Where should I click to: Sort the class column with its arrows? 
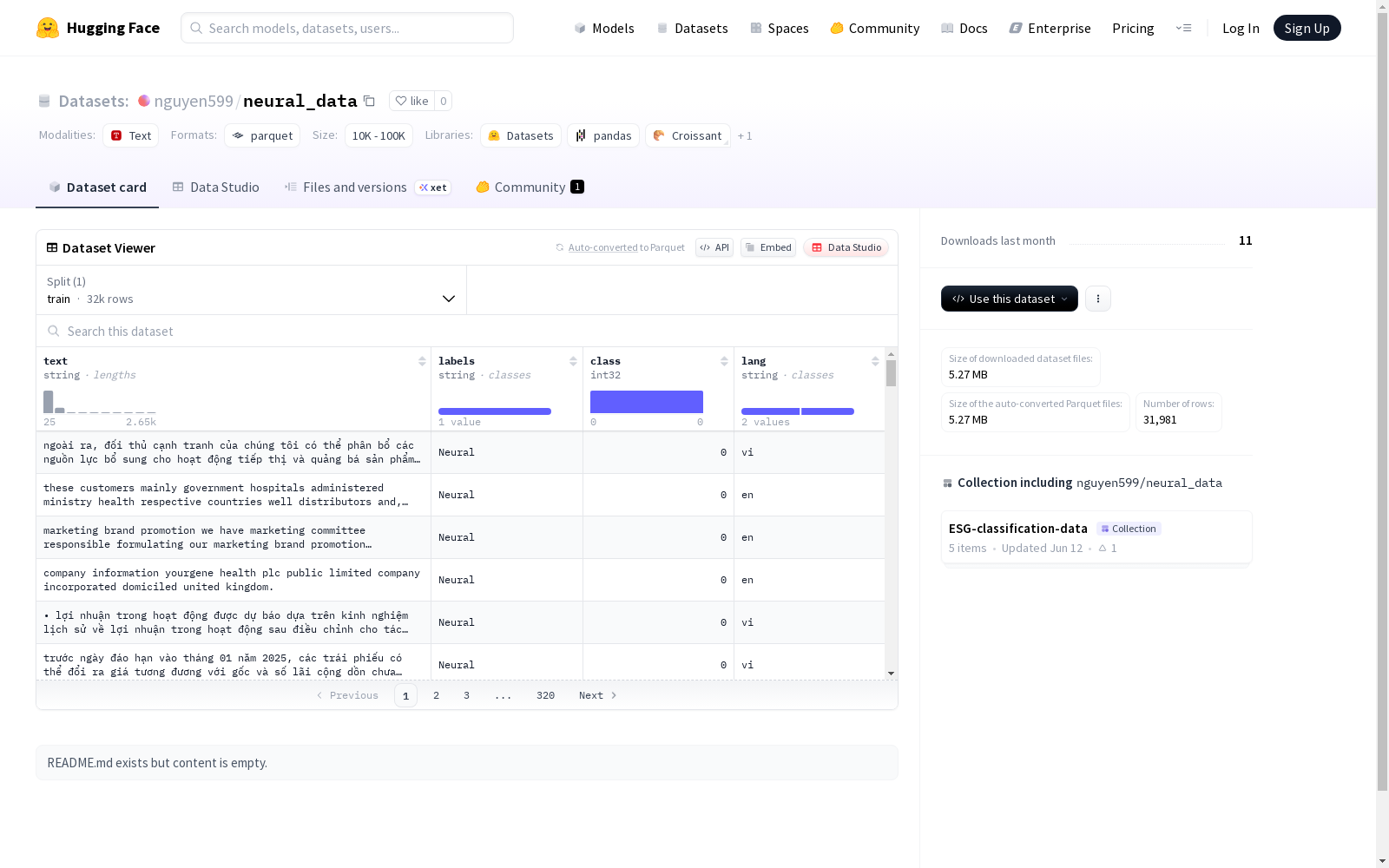coord(724,361)
